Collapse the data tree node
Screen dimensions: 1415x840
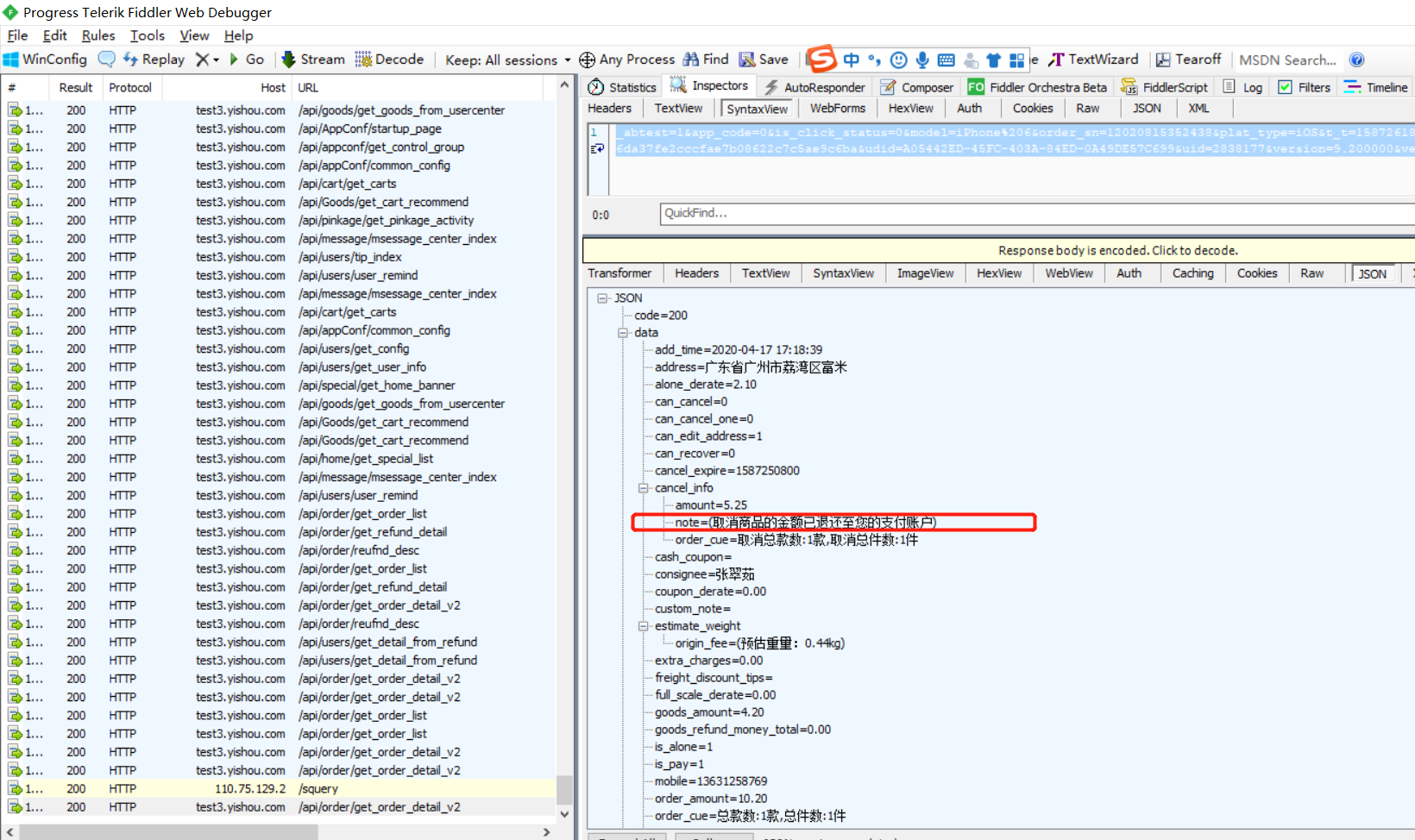[623, 332]
